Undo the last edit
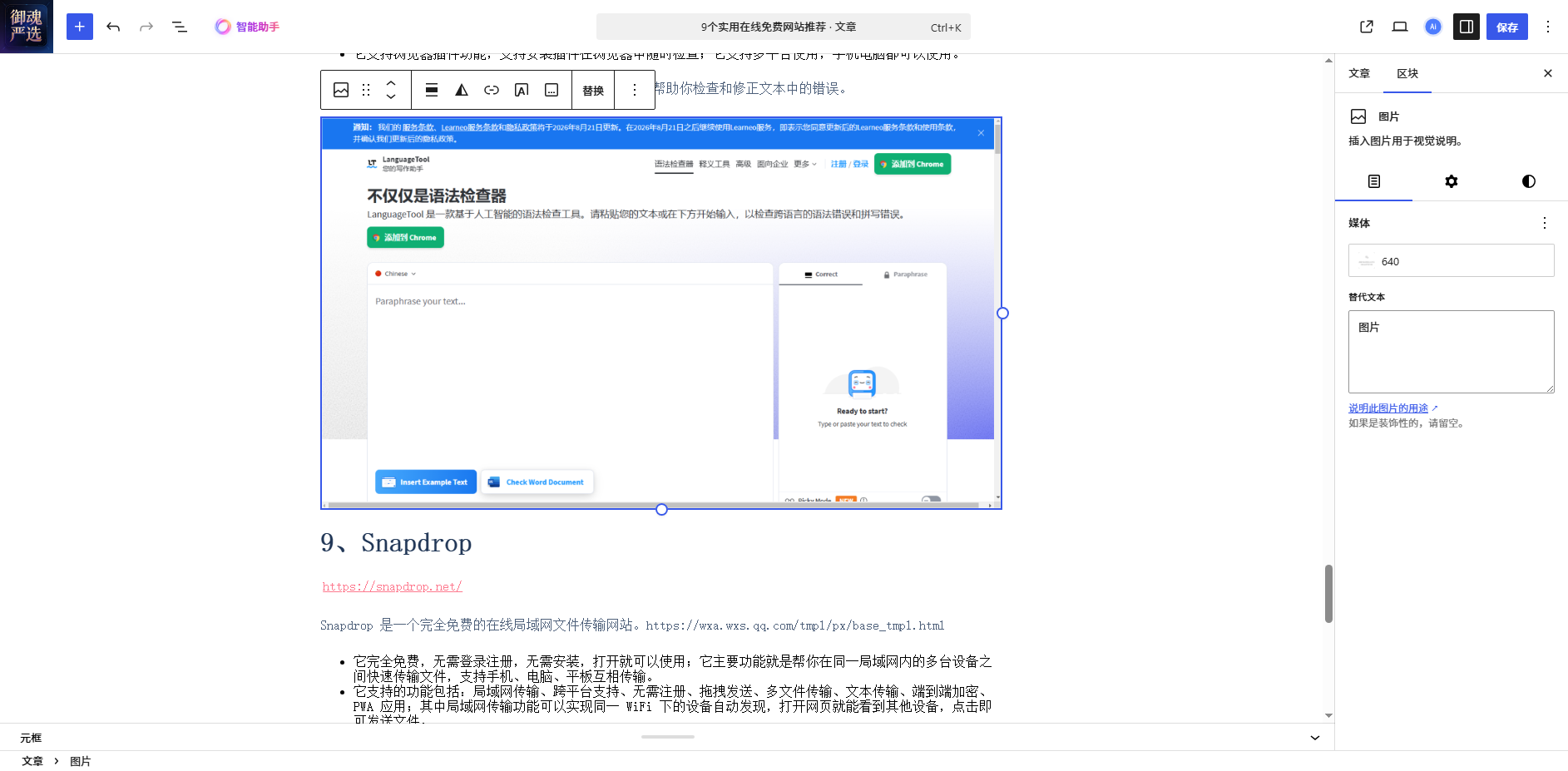Screen dimensions: 1568x771 click(x=113, y=27)
